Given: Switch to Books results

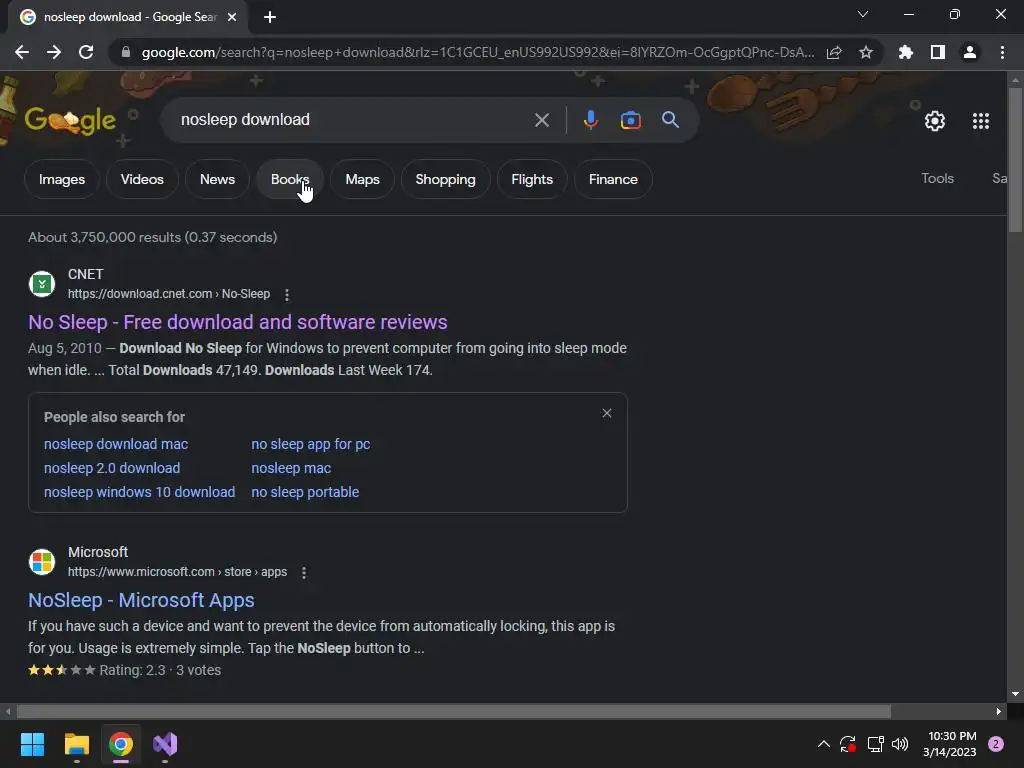Looking at the screenshot, I should [290, 179].
